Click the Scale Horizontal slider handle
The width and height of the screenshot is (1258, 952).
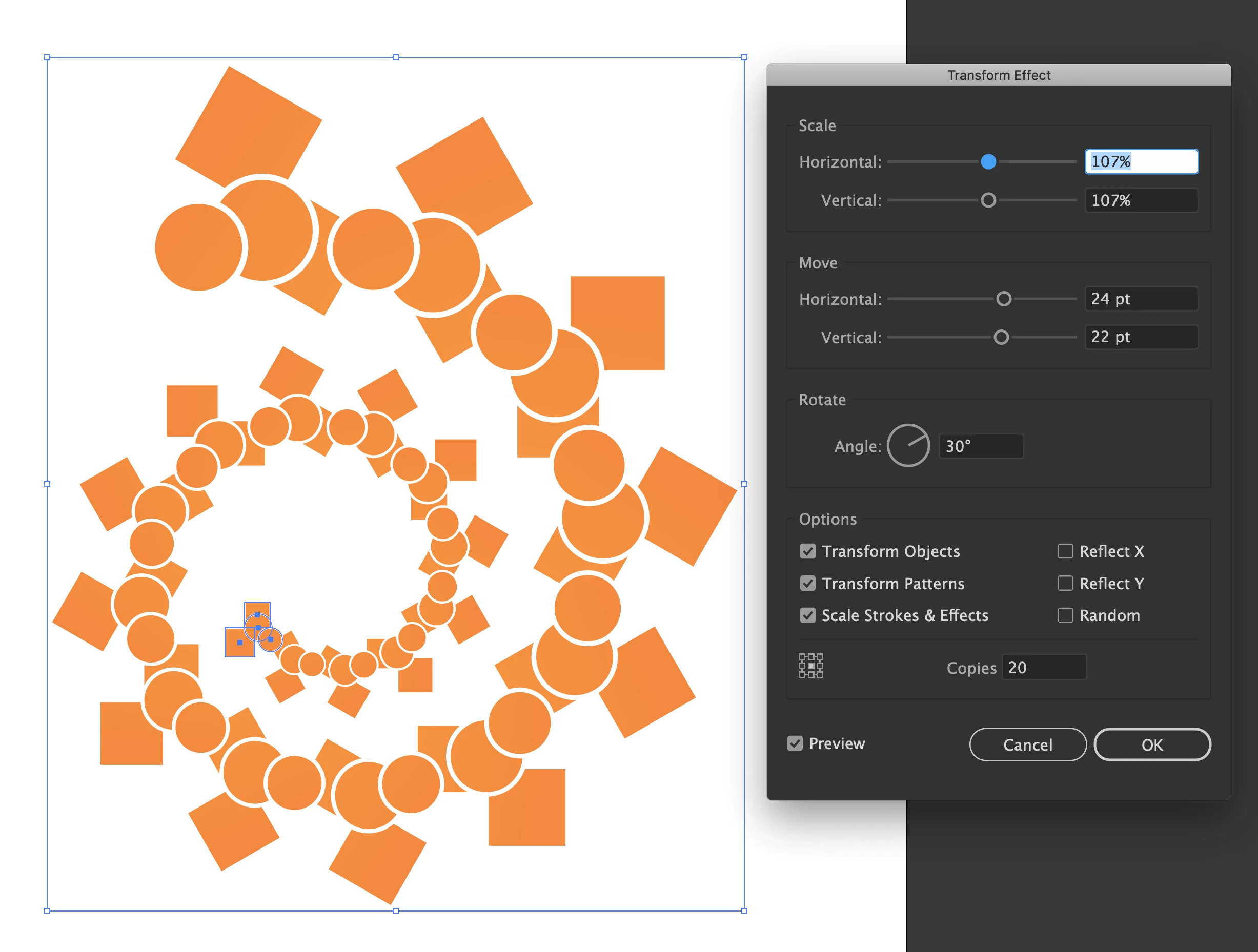click(988, 162)
